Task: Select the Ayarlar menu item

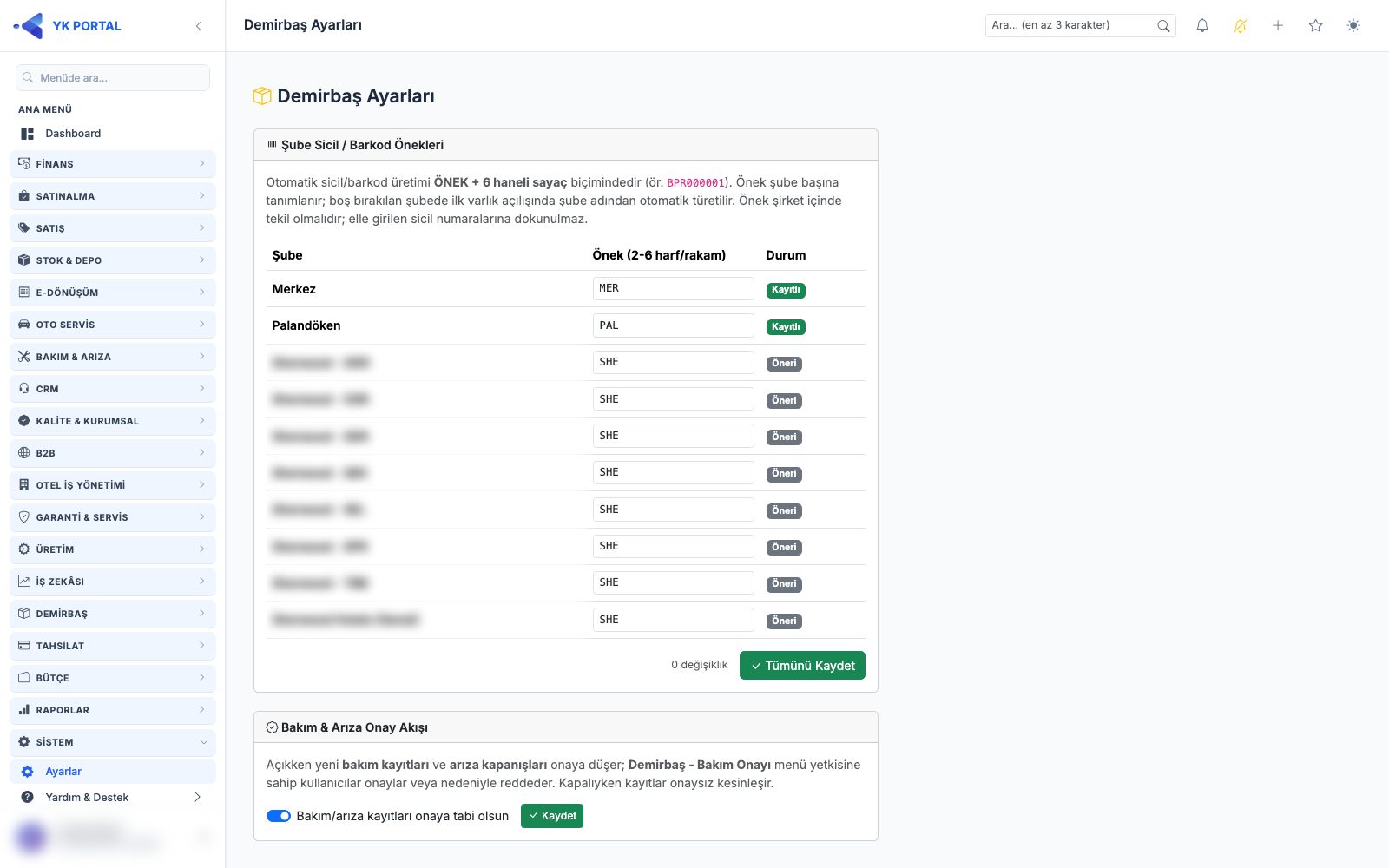Action: [113, 772]
